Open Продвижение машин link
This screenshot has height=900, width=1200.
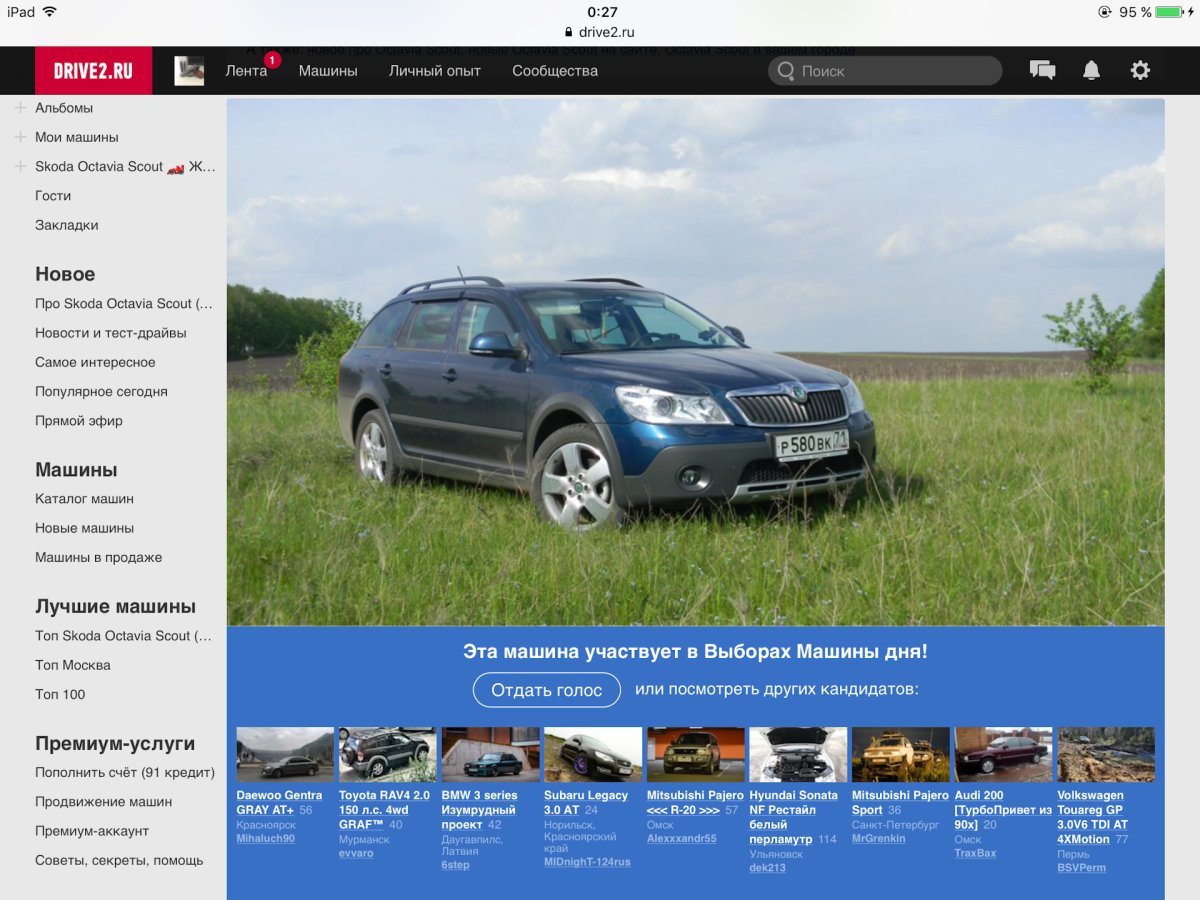104,802
